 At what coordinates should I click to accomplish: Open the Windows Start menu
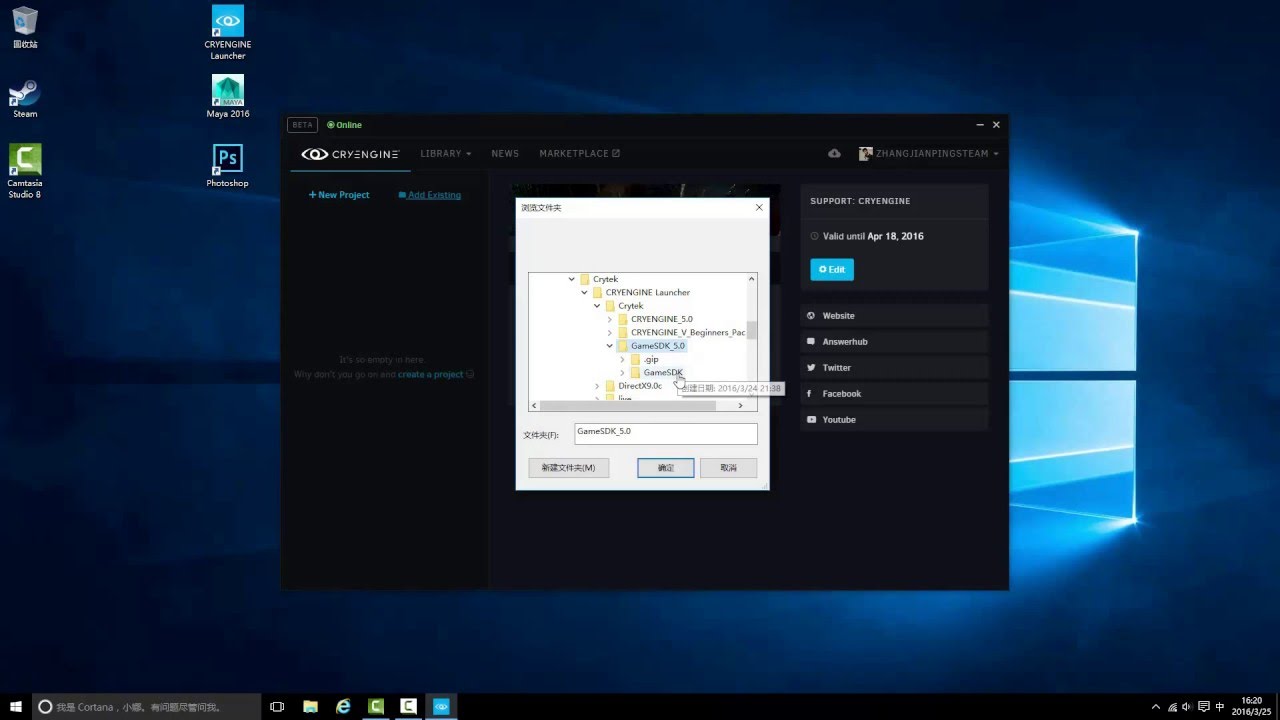(16, 706)
